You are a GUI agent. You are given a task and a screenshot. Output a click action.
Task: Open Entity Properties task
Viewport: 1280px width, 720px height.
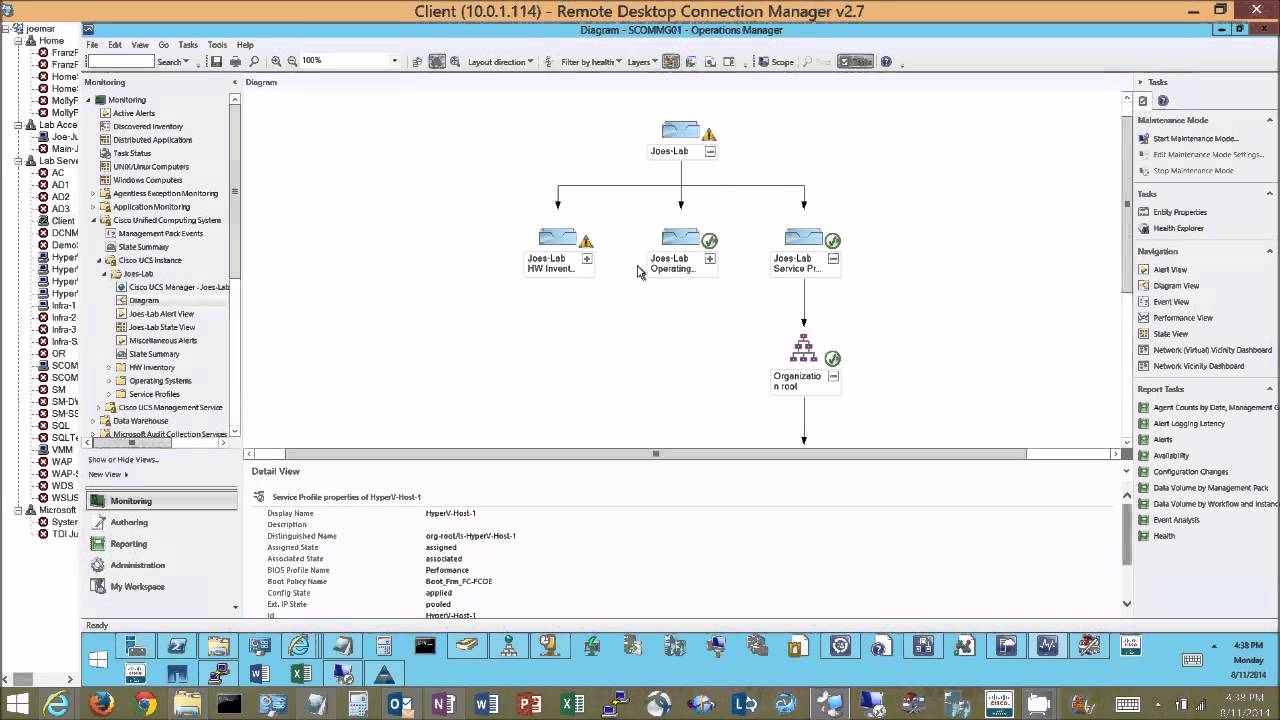1180,212
